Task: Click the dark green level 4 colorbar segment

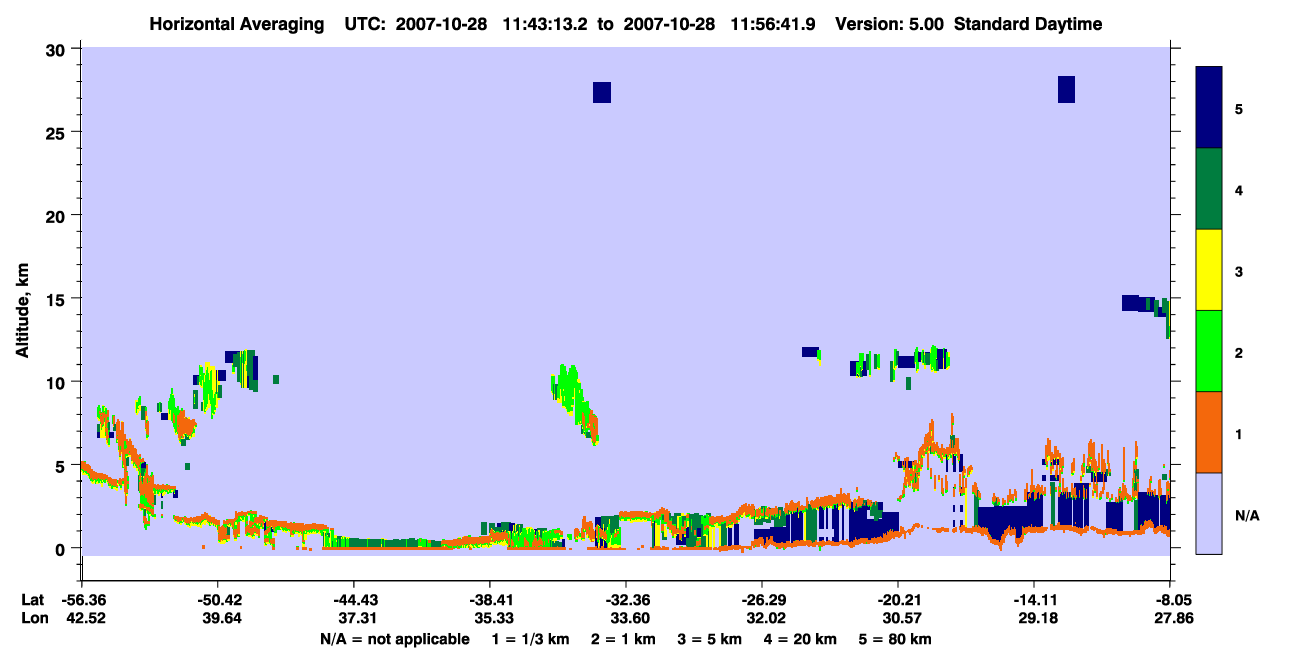Action: (x=1209, y=189)
